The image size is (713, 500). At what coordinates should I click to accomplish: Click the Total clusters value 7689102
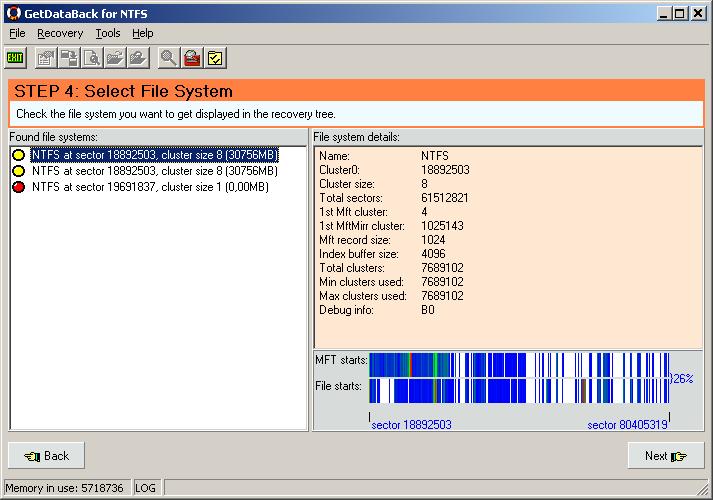click(442, 268)
